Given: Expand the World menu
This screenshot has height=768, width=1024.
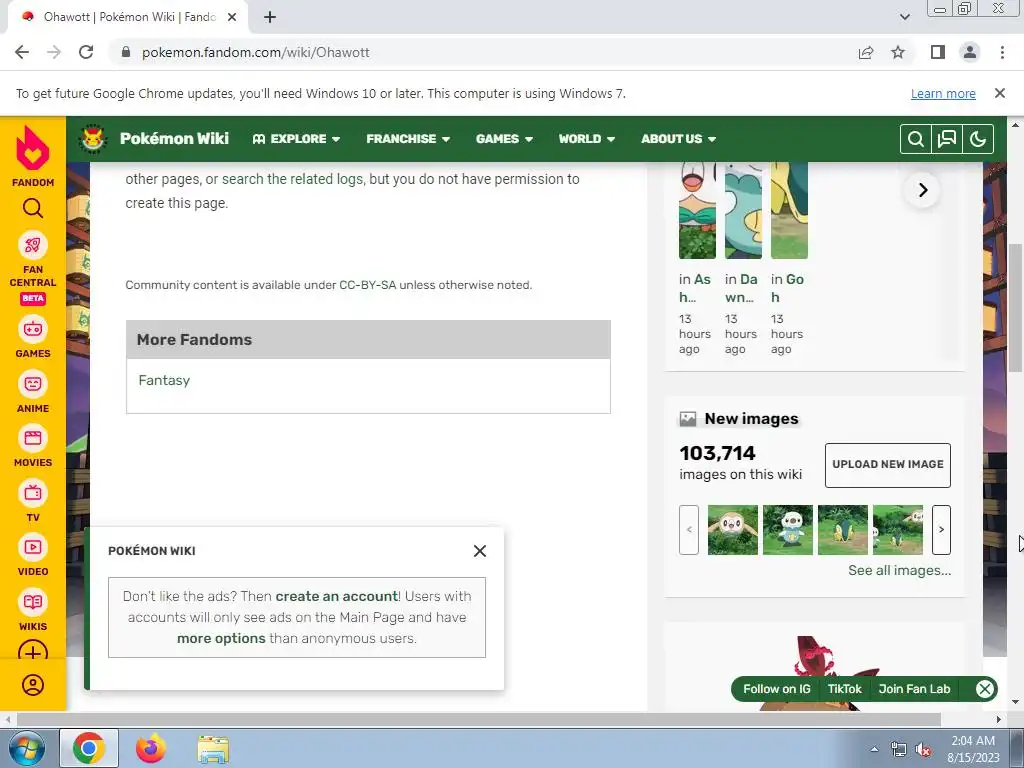Looking at the screenshot, I should pyautogui.click(x=586, y=138).
